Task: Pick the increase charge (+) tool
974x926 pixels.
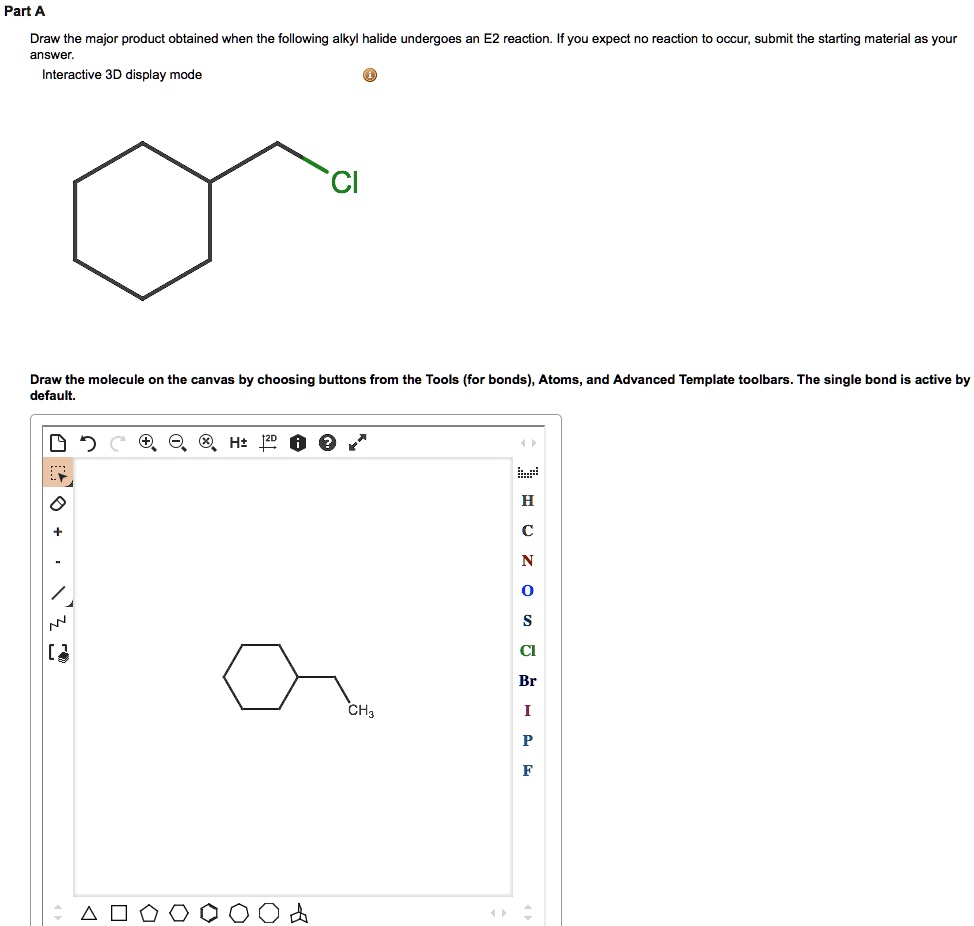Action: 57,531
